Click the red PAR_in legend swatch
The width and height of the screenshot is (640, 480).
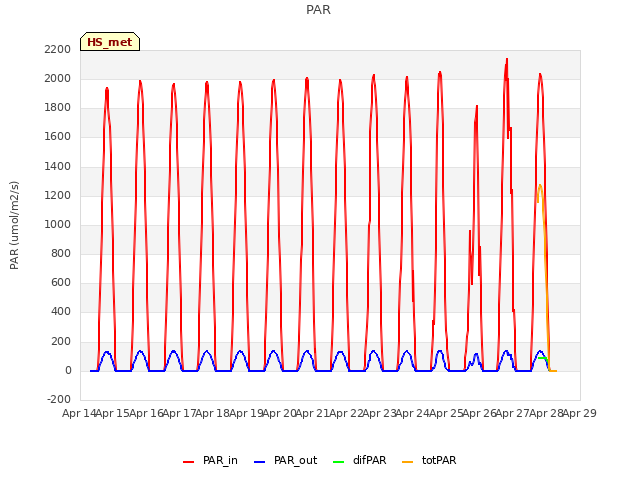coord(189,462)
